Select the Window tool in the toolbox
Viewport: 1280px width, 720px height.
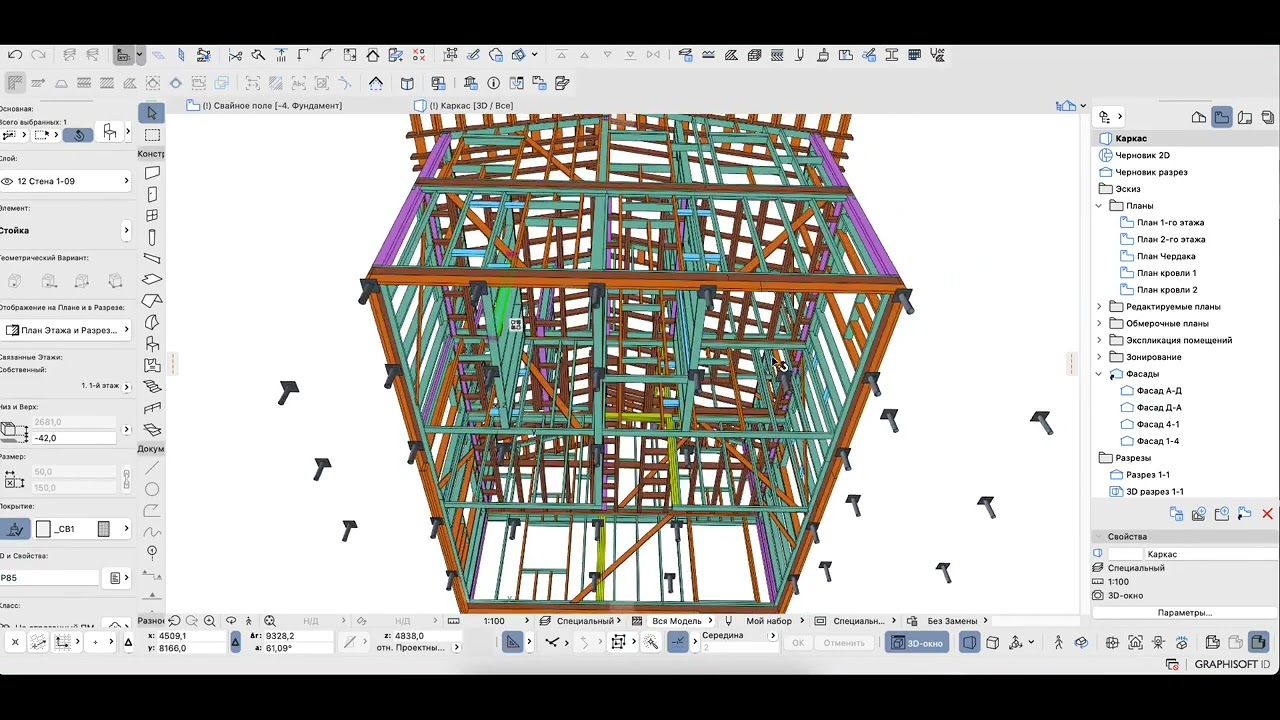[152, 215]
